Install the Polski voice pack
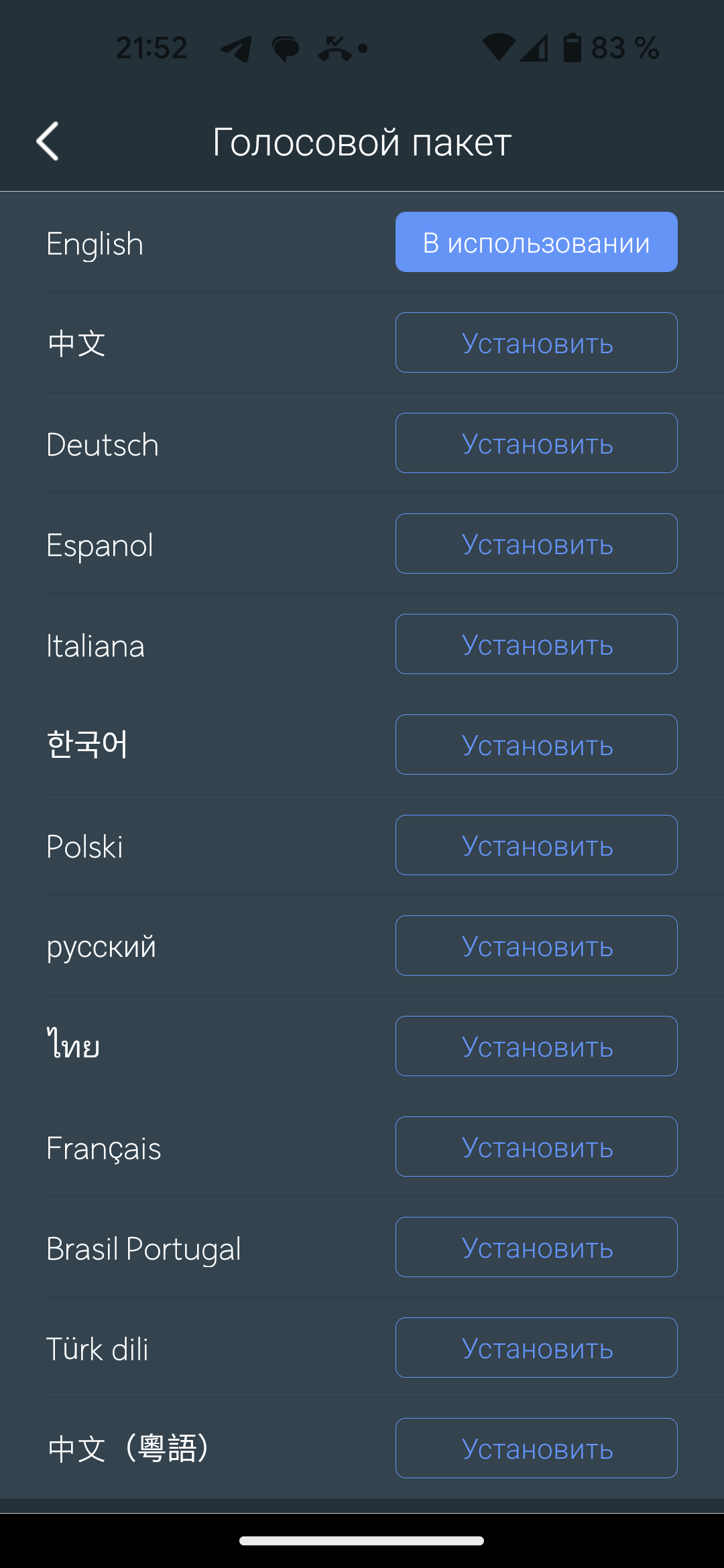 click(536, 845)
